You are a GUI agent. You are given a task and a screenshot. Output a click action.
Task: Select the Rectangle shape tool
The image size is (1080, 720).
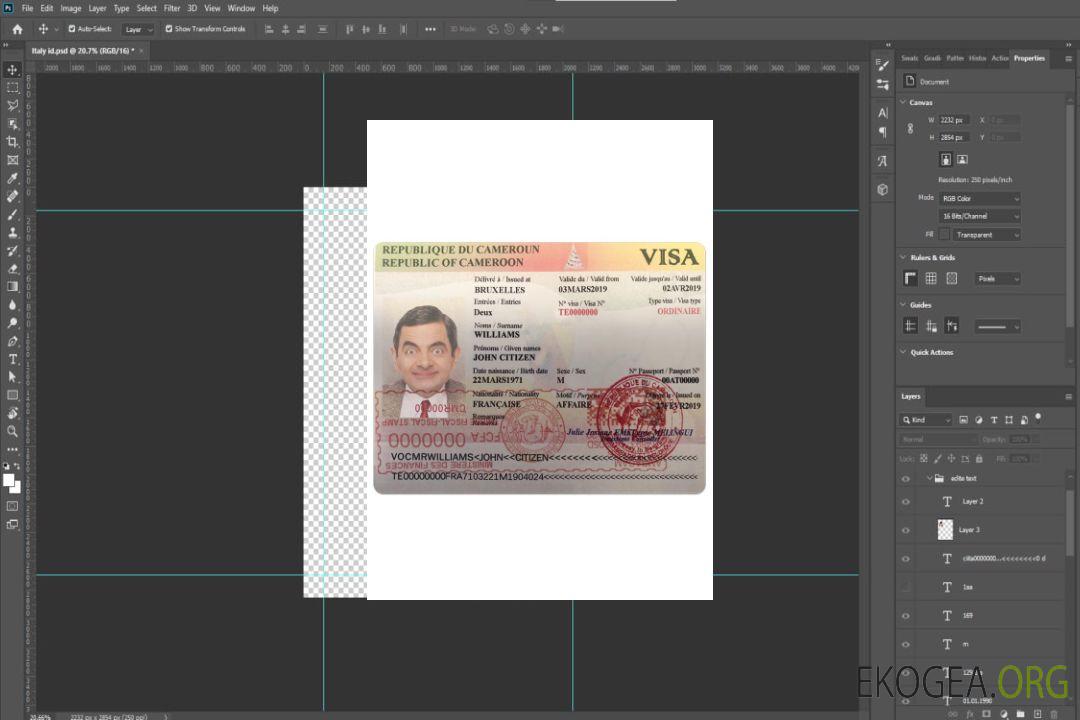point(12,395)
